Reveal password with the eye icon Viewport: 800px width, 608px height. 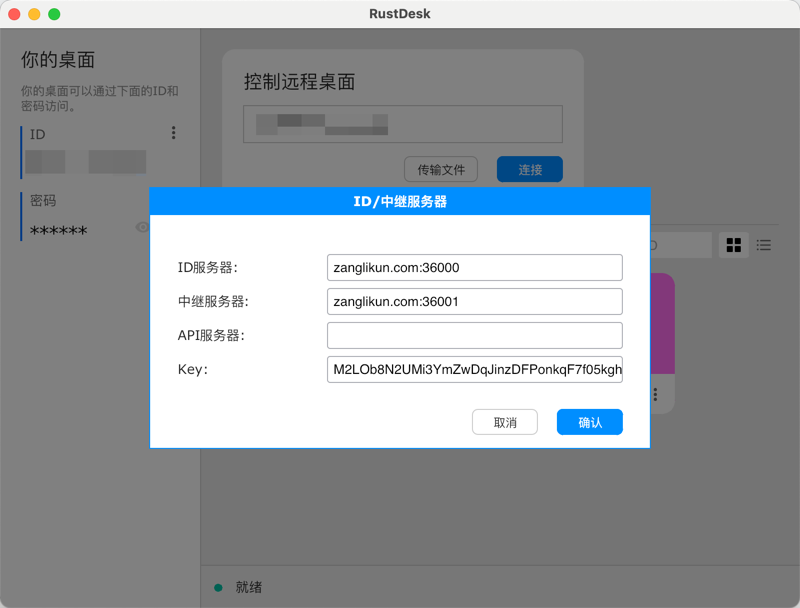(142, 228)
